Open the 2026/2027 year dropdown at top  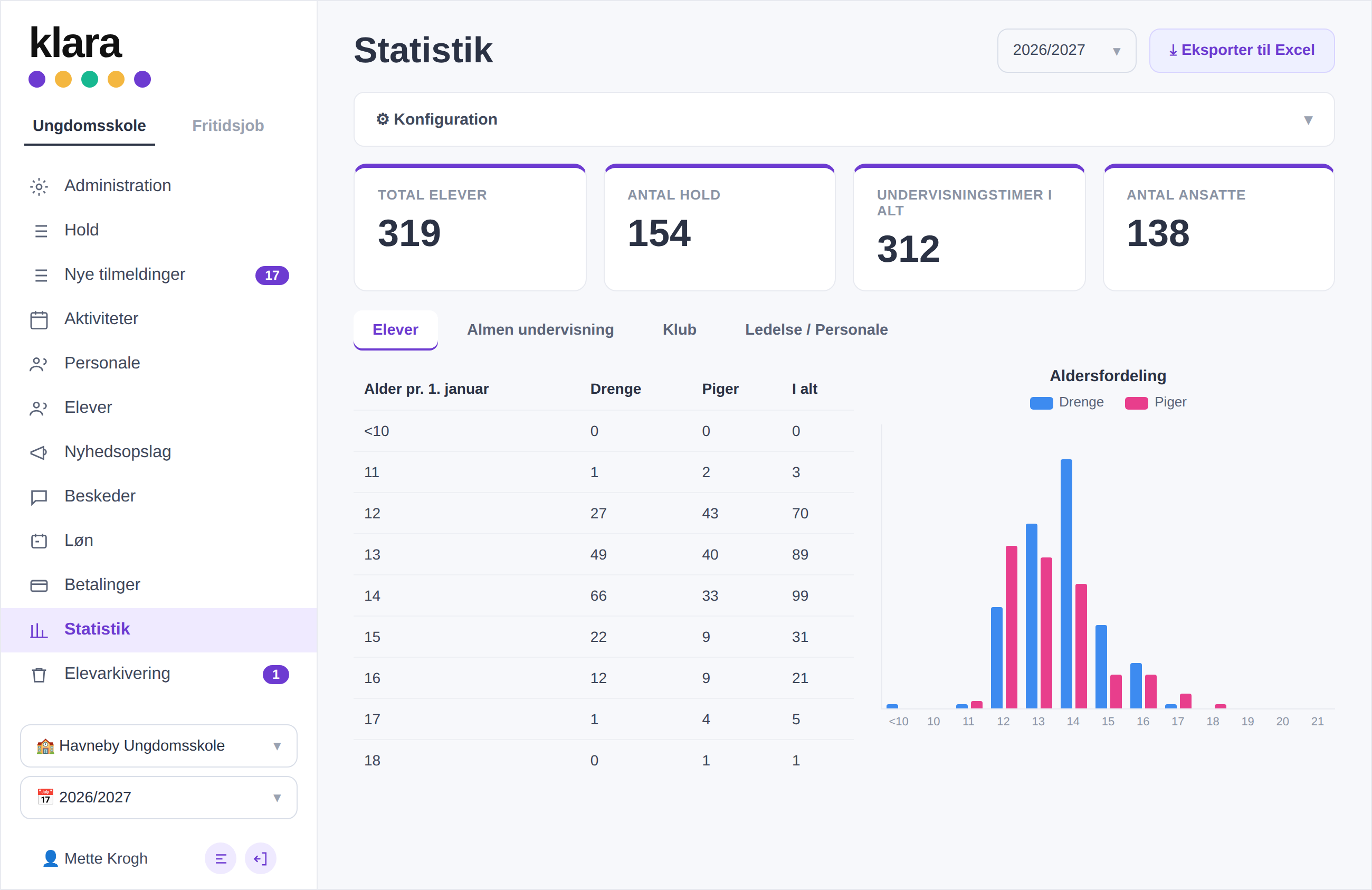1066,50
